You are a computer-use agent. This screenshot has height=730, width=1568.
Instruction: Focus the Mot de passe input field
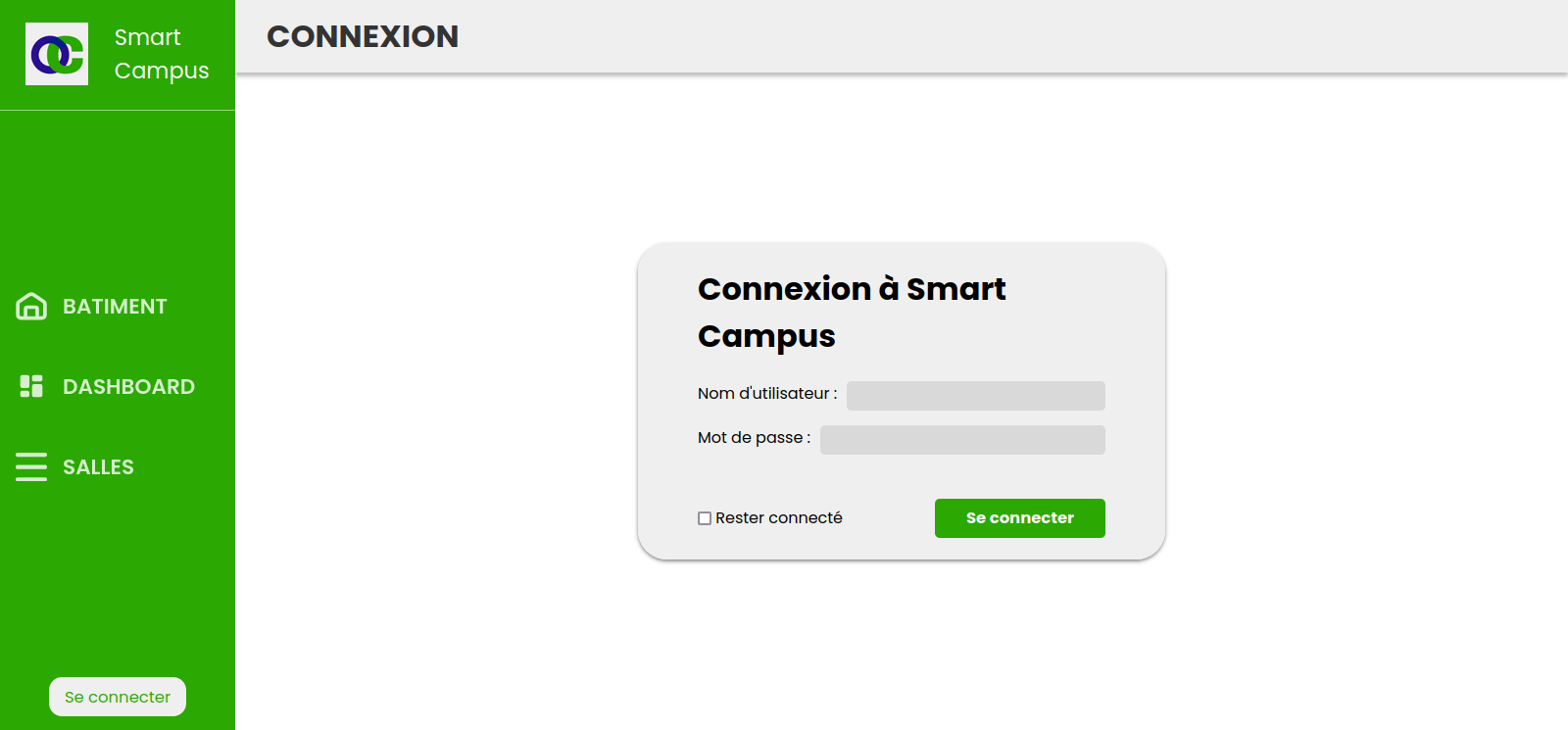point(962,440)
